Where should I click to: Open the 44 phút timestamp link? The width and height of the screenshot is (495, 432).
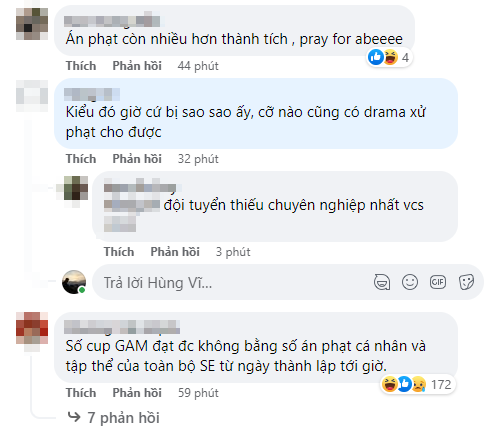(x=198, y=66)
